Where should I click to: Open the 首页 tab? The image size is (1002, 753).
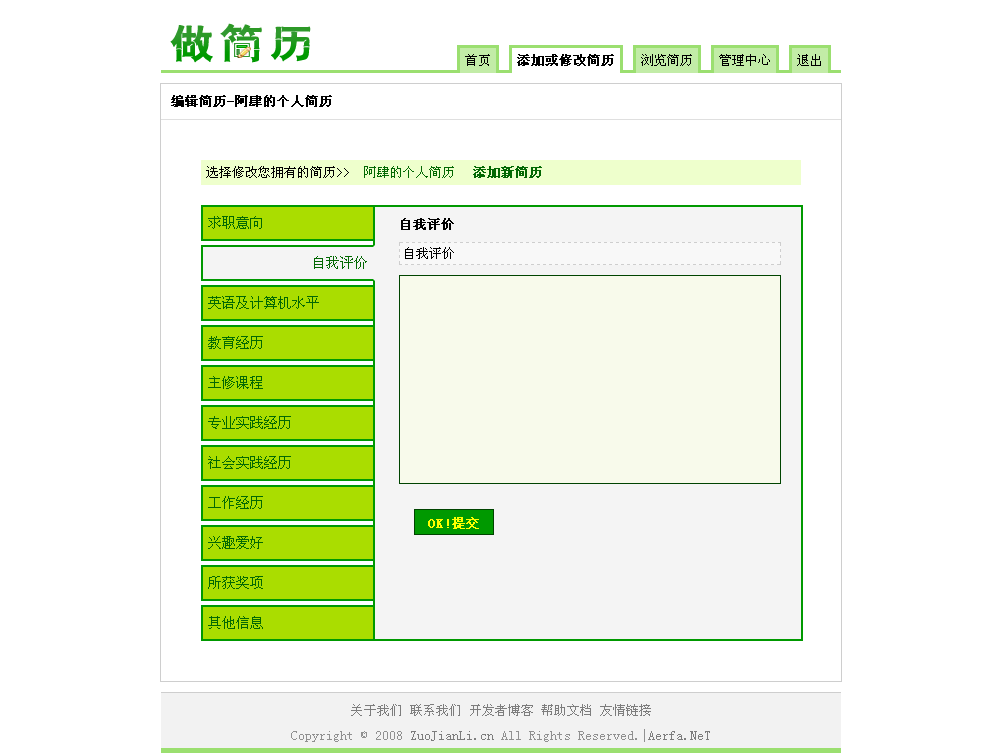tap(477, 59)
